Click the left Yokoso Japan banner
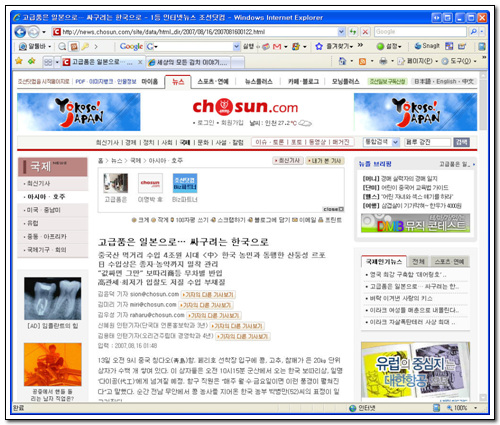The width and height of the screenshot is (500, 425). [x=79, y=112]
